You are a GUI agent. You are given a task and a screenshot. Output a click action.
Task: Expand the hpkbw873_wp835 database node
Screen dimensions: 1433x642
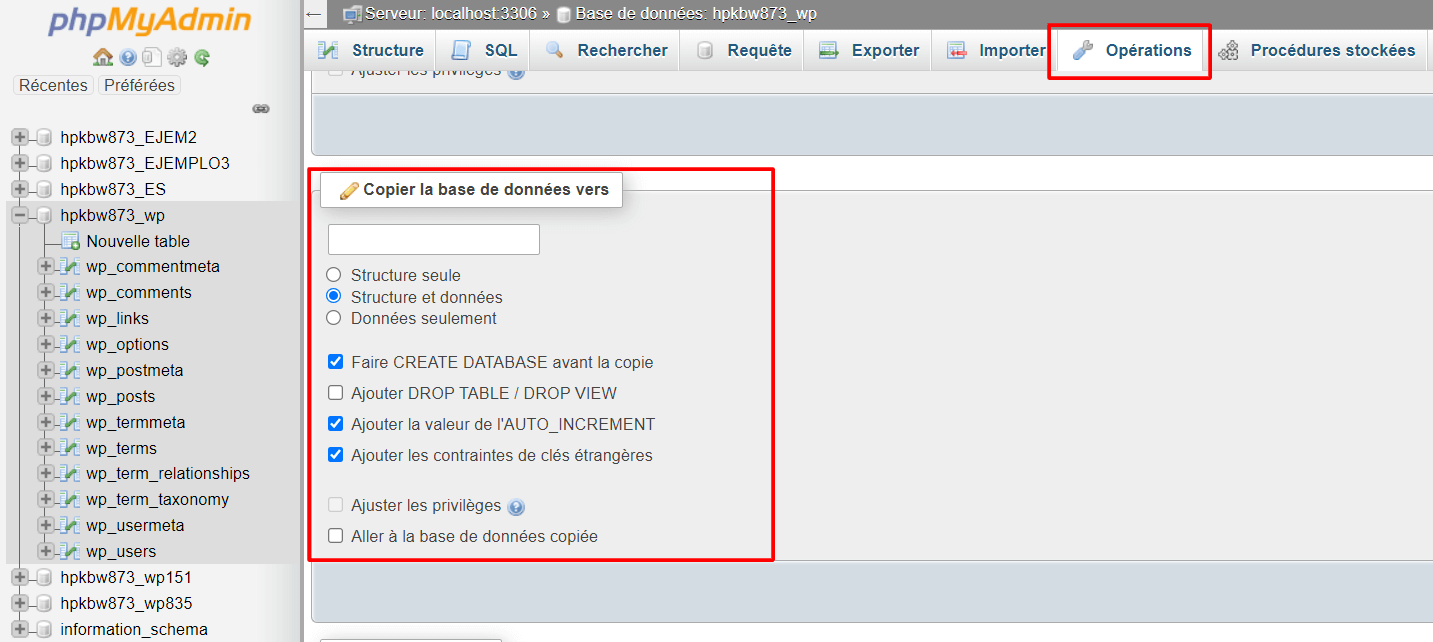coord(19,603)
